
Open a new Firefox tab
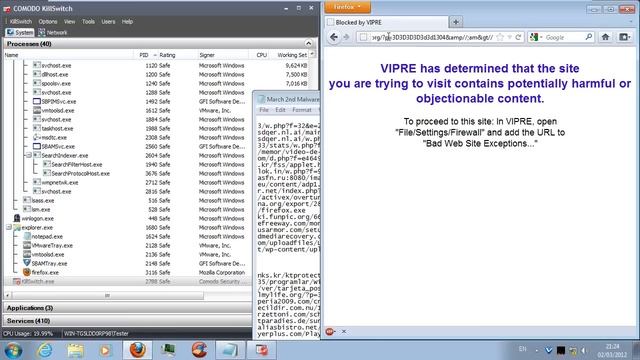click(x=456, y=22)
